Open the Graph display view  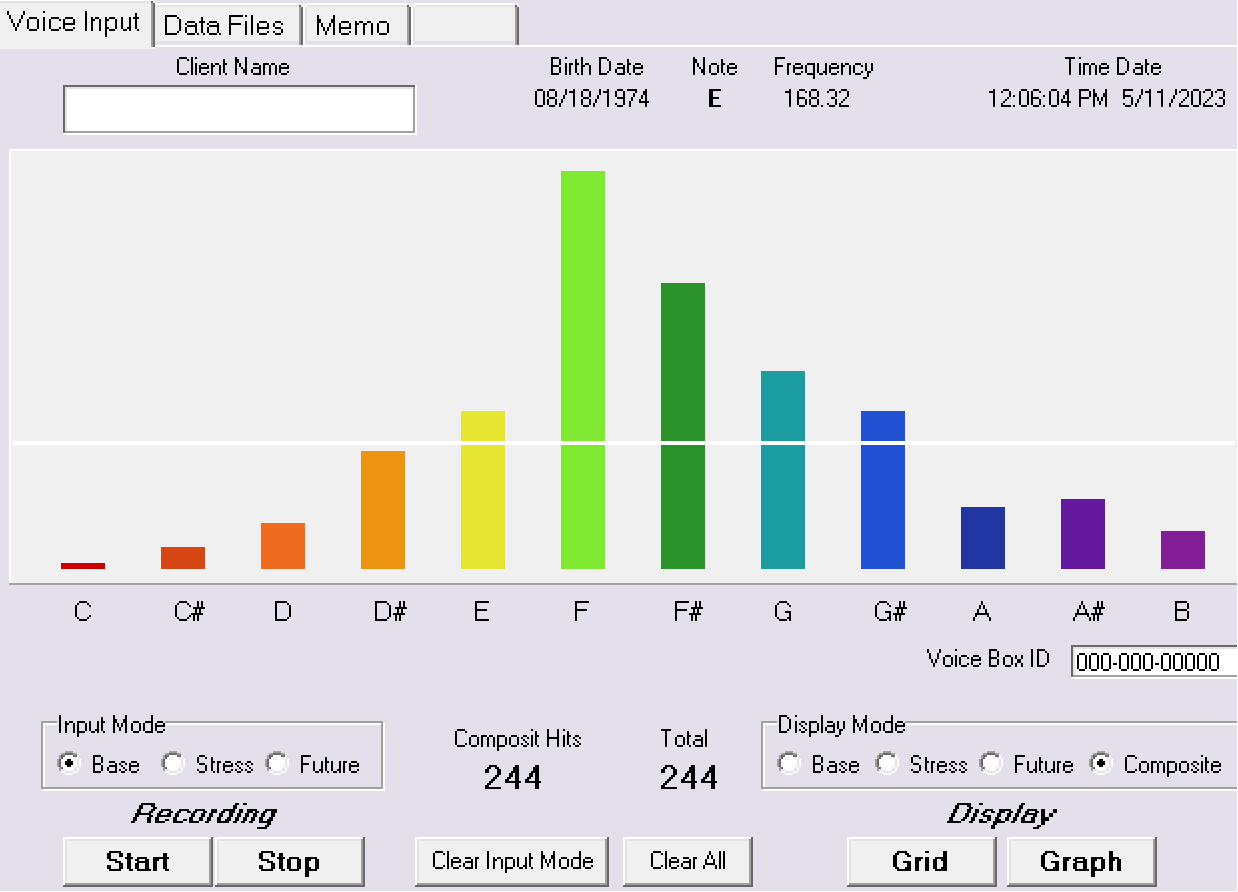pyautogui.click(x=1081, y=861)
